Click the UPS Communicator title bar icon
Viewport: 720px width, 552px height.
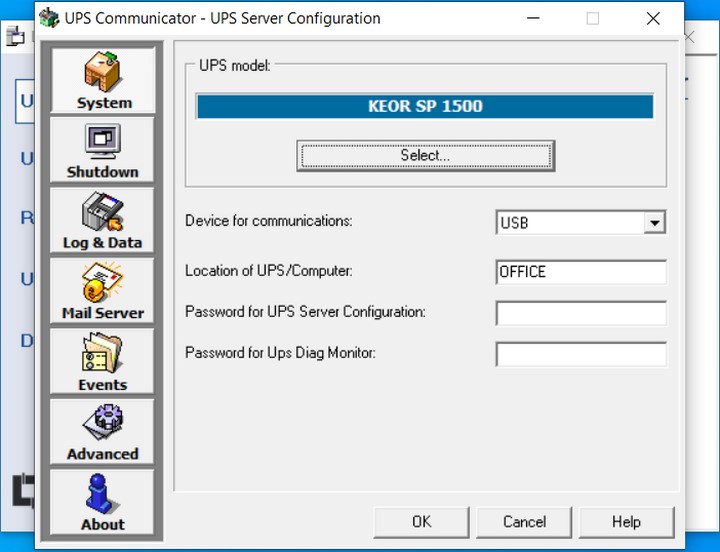pos(49,18)
